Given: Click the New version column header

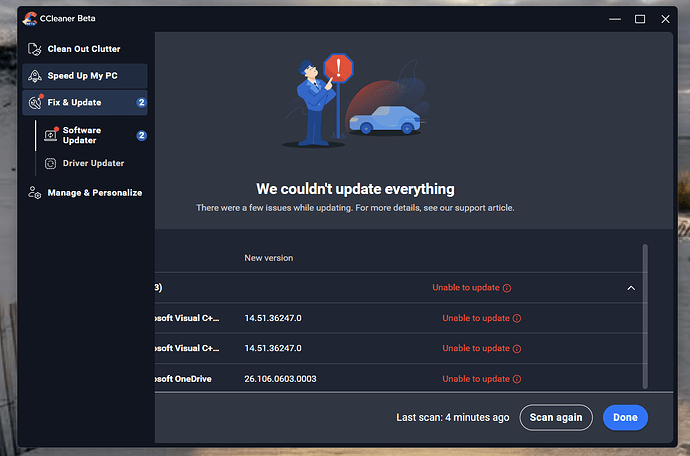Looking at the screenshot, I should [268, 258].
